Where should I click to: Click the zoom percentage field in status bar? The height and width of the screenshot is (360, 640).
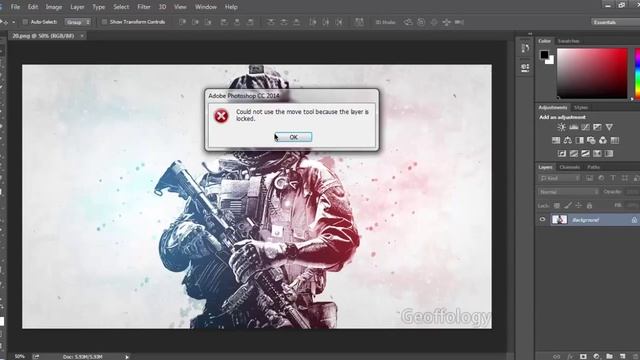20,357
